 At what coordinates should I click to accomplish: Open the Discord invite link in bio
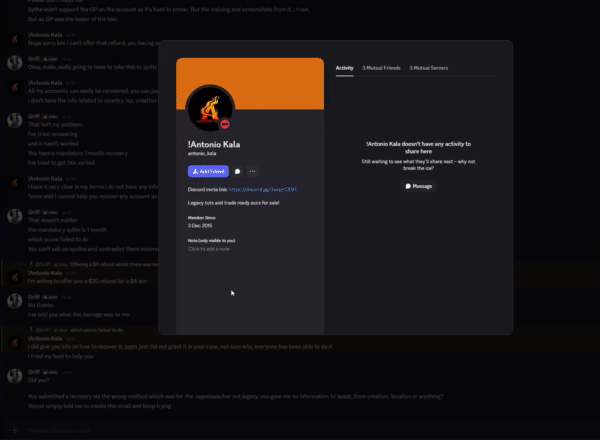[x=262, y=189]
